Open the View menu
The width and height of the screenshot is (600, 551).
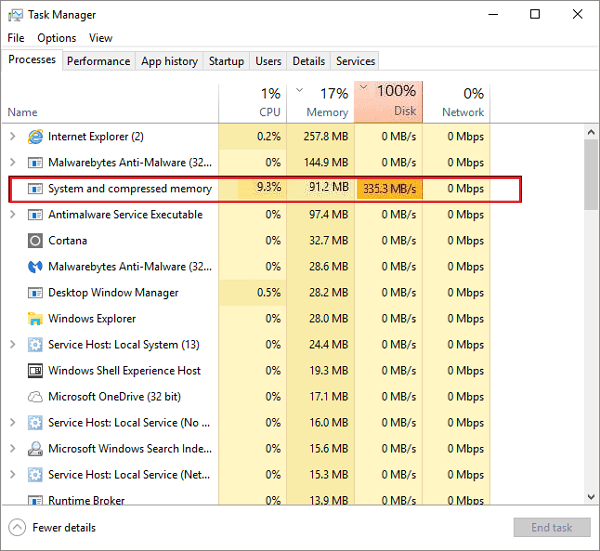click(x=101, y=38)
